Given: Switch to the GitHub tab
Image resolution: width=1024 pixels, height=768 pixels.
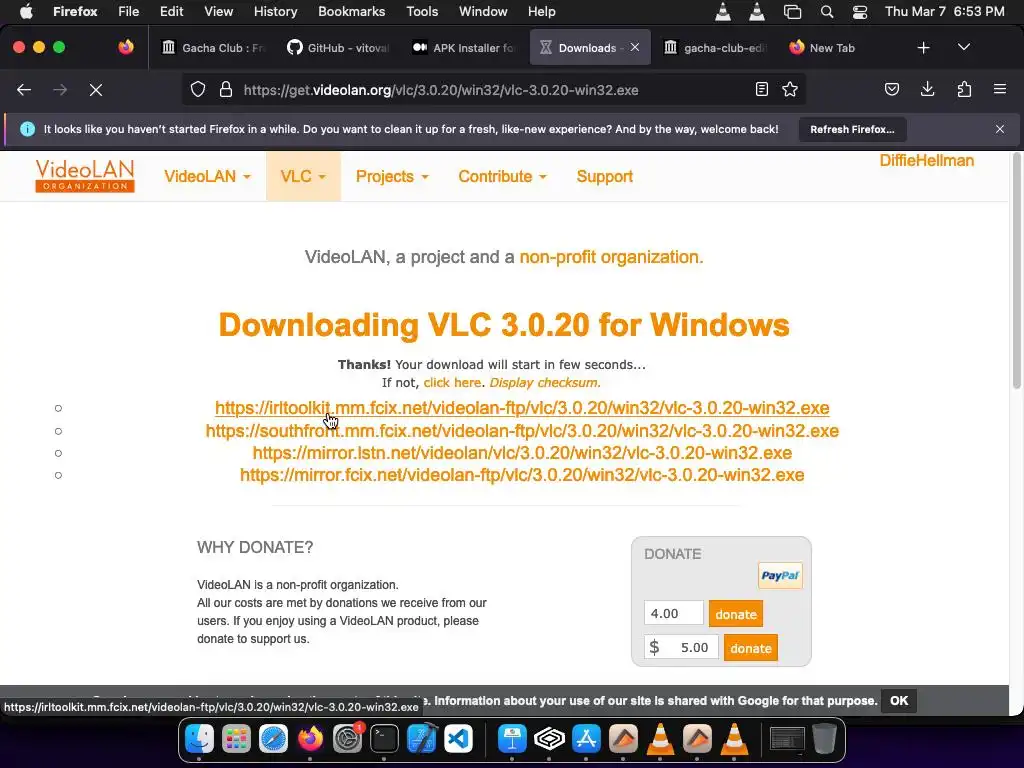Looking at the screenshot, I should tap(338, 48).
